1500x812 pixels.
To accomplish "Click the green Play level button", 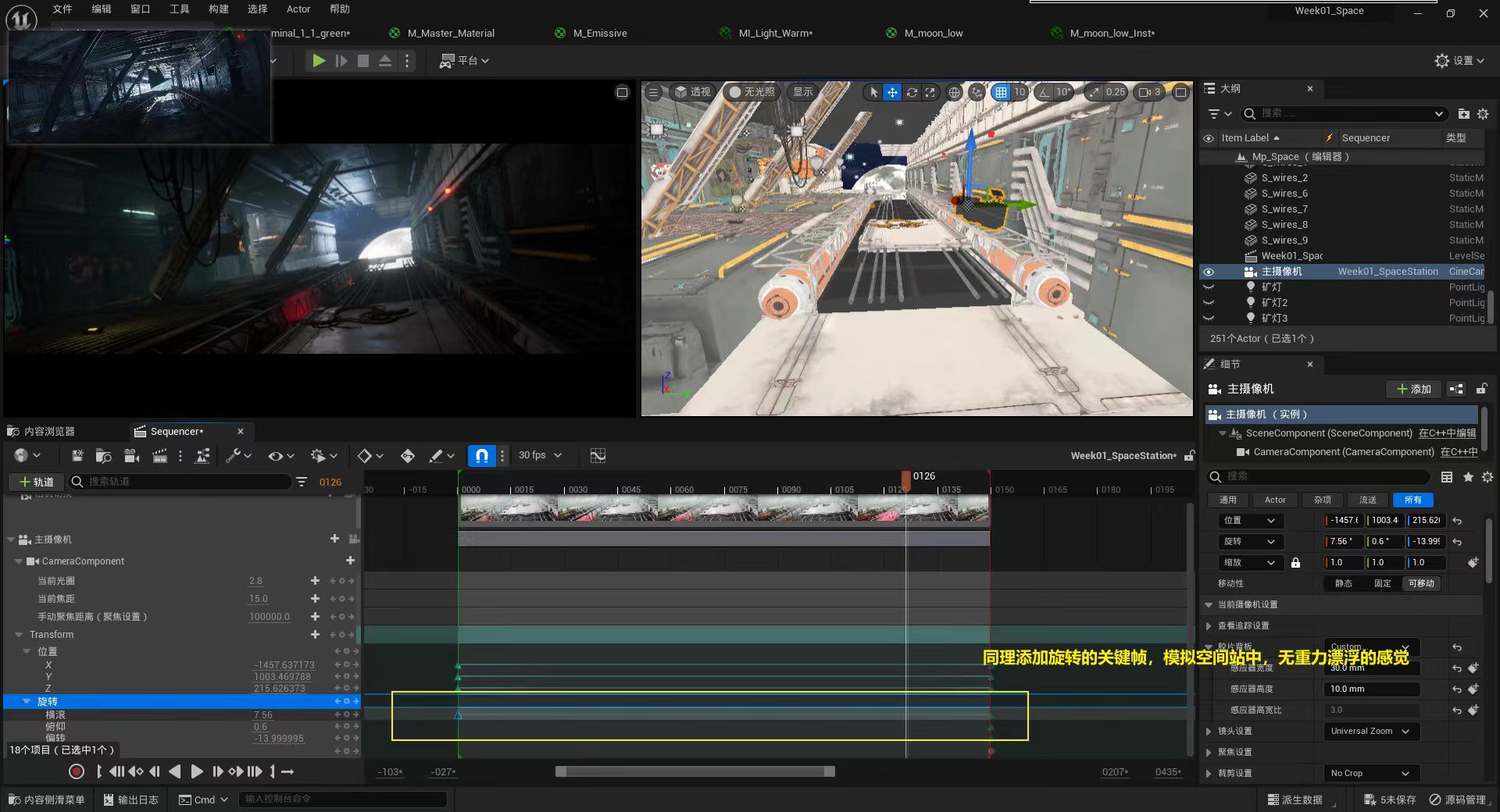I will pyautogui.click(x=318, y=61).
